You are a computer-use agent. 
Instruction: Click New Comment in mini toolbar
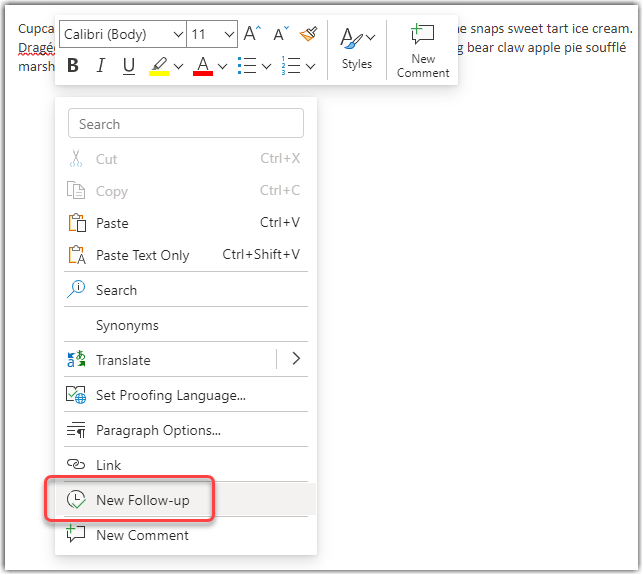423,50
